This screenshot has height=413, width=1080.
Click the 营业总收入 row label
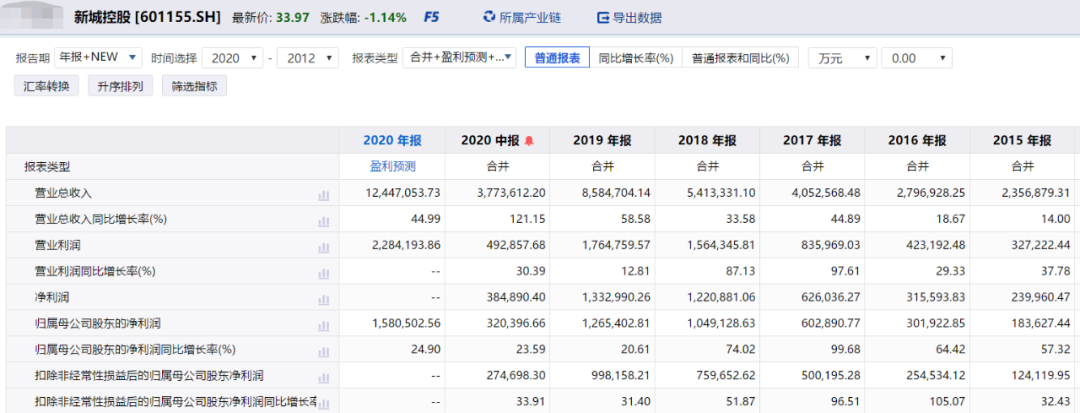pos(63,195)
